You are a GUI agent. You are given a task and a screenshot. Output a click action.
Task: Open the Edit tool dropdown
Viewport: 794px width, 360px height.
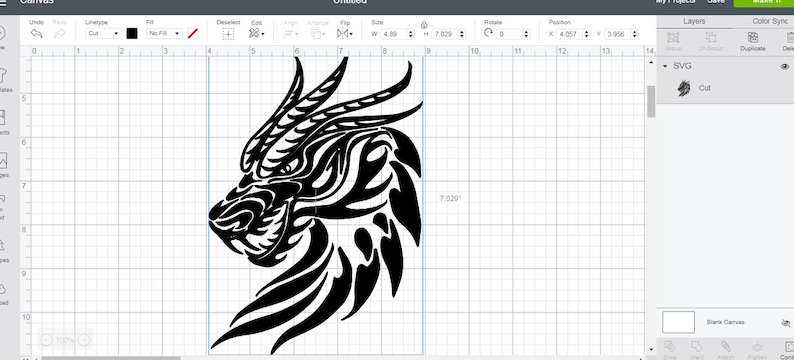click(257, 33)
